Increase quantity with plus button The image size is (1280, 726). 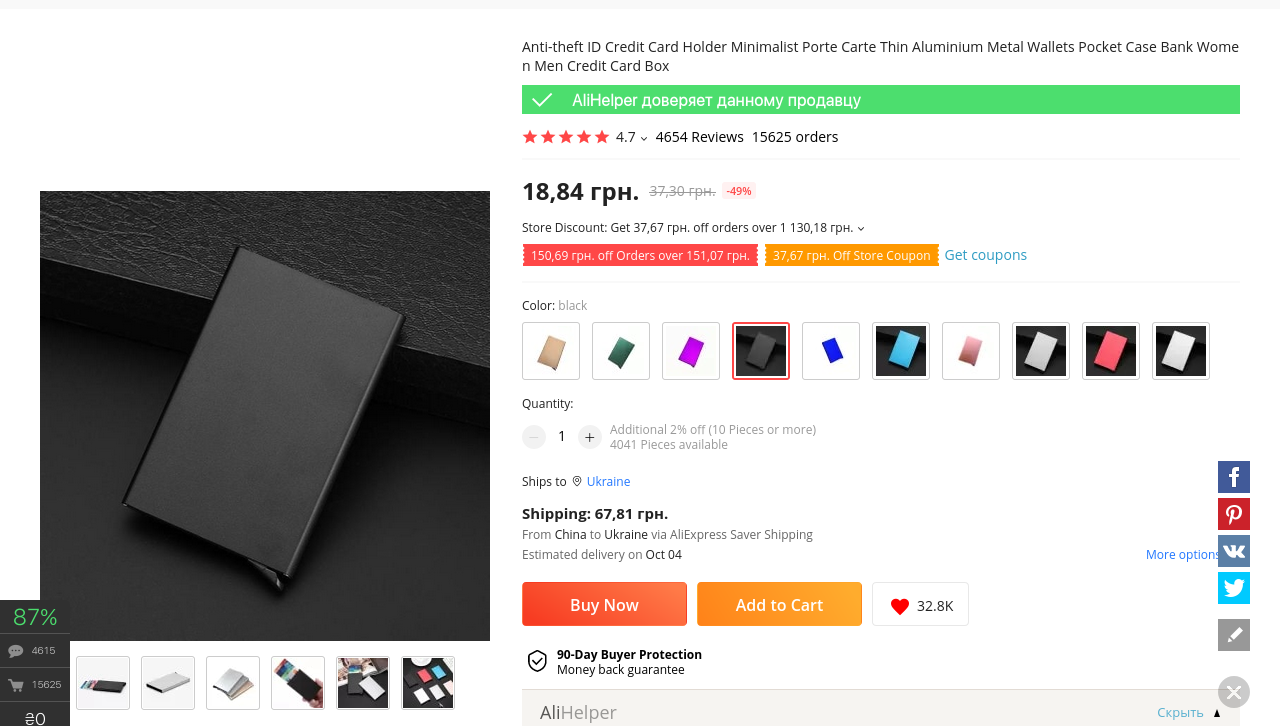click(590, 437)
